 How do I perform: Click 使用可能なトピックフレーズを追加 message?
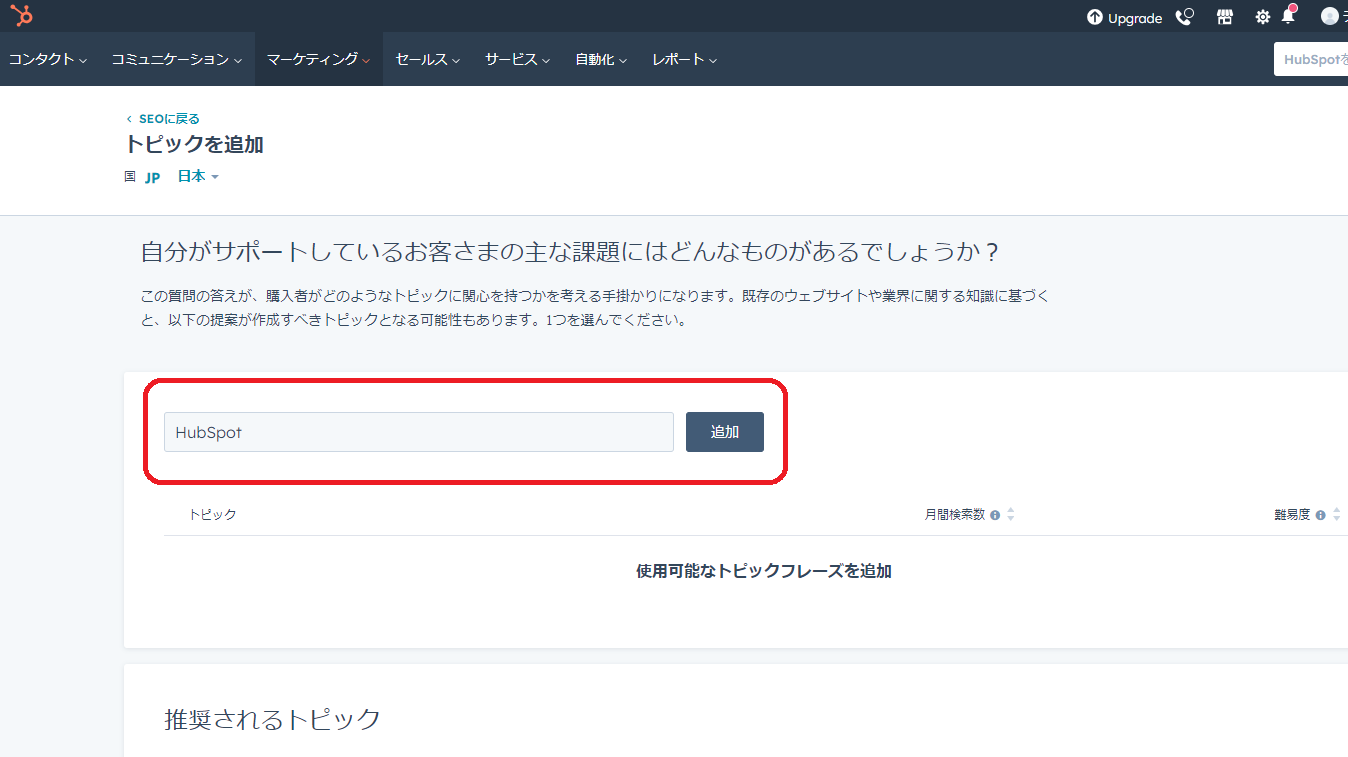tap(764, 571)
